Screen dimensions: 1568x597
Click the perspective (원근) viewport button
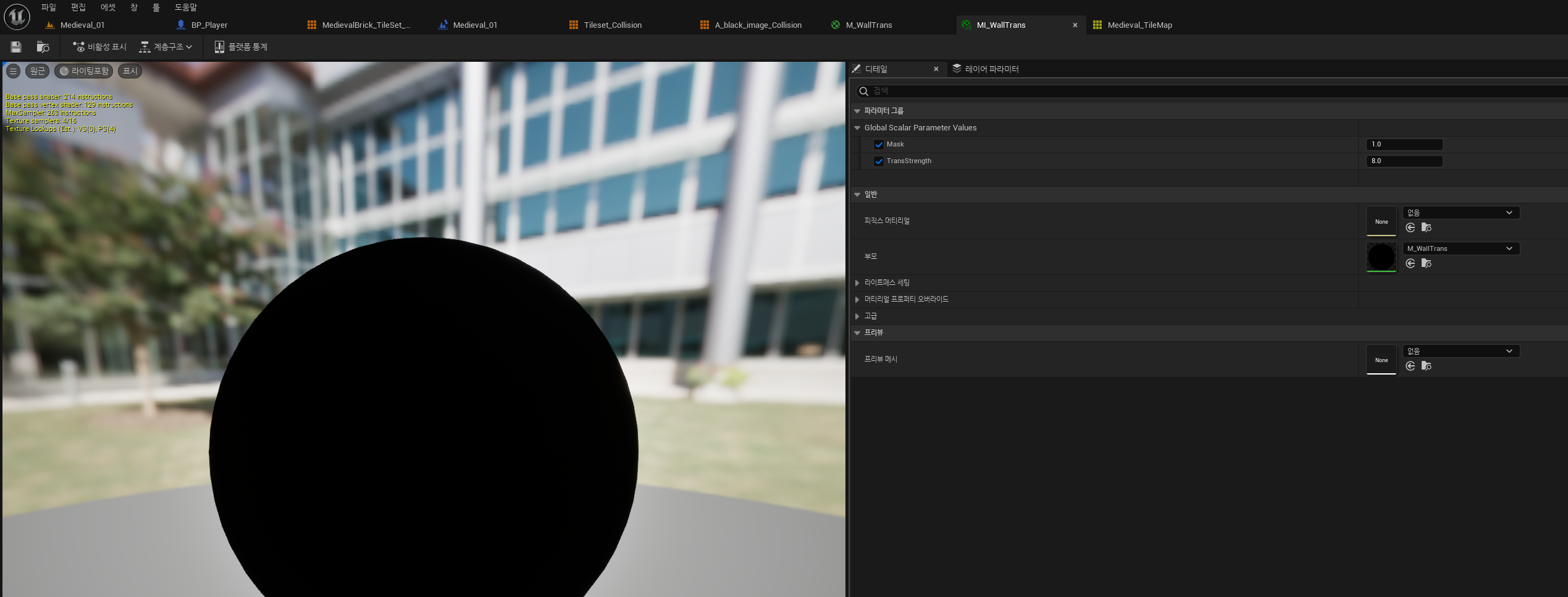coord(37,71)
